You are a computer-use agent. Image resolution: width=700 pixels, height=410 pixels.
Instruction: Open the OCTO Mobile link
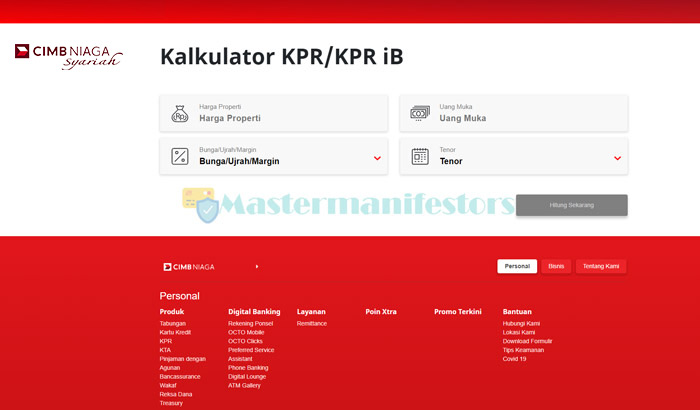[x=246, y=332]
